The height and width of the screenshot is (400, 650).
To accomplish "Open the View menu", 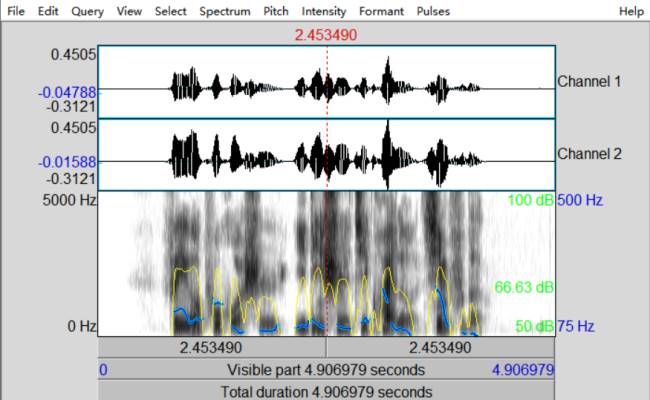I will click(x=128, y=11).
